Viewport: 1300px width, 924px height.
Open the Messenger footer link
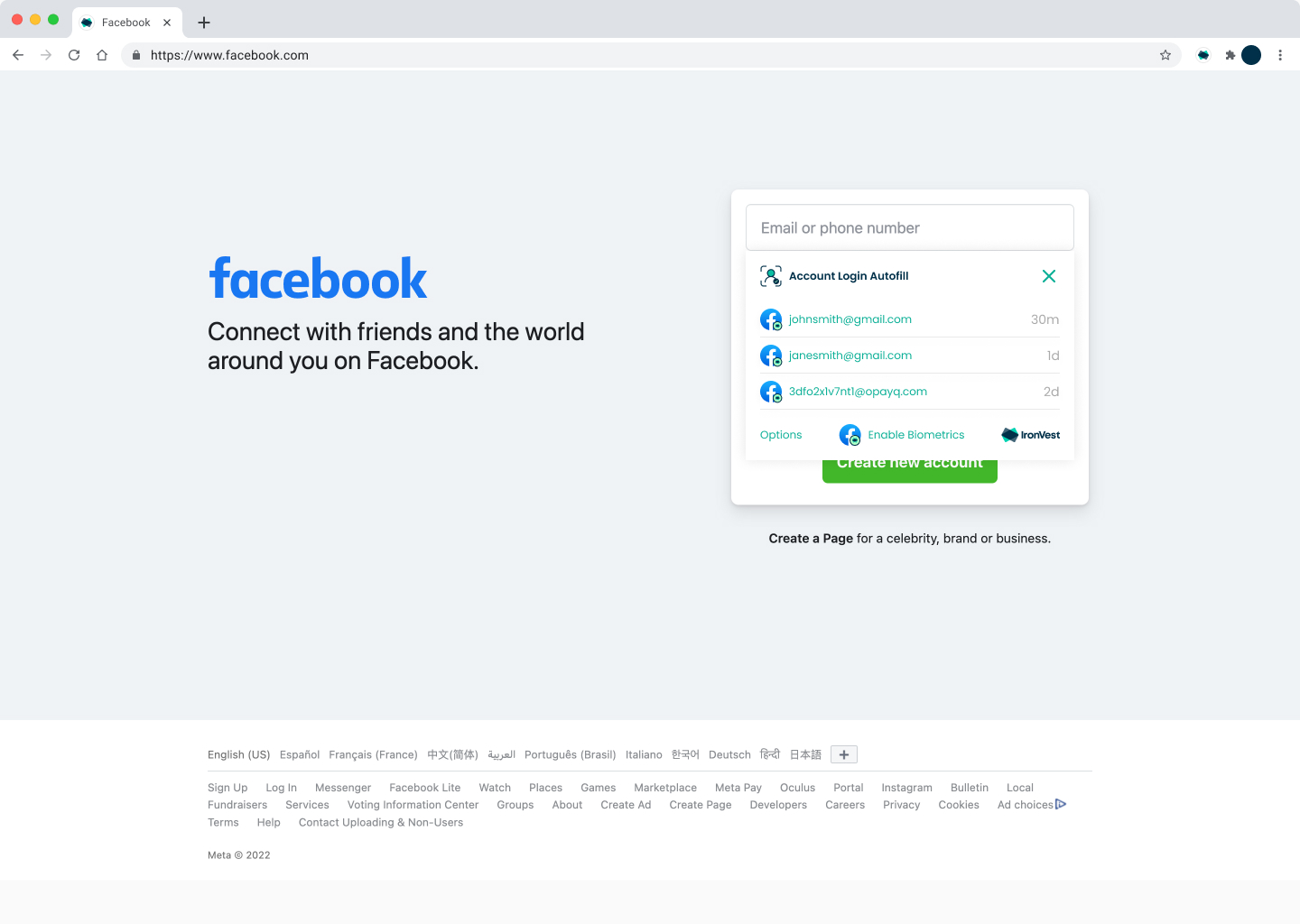coord(343,788)
